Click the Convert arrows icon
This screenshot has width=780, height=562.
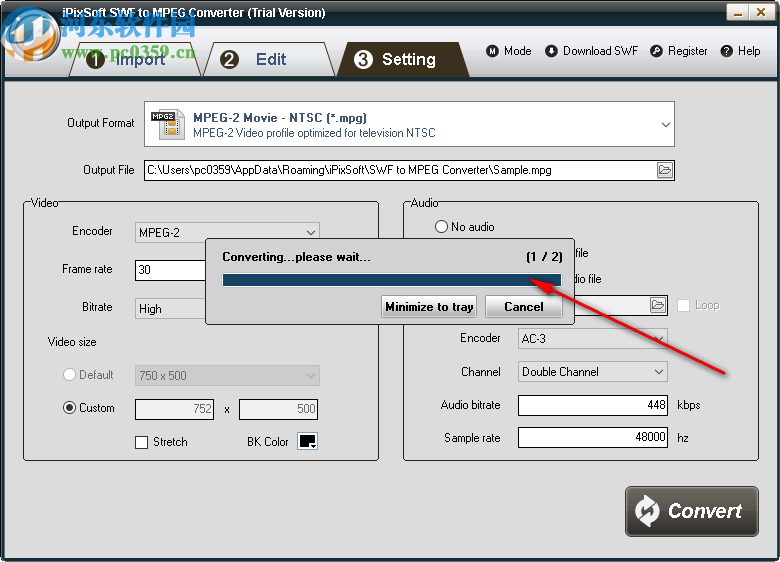[x=647, y=511]
